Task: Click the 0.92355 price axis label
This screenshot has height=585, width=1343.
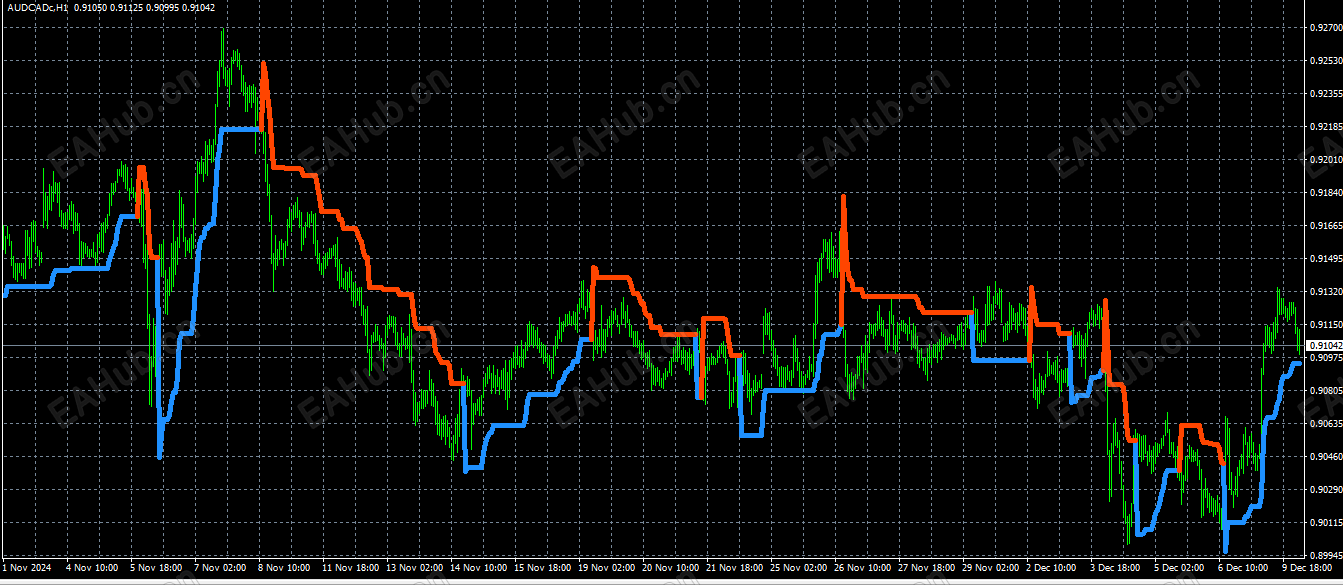Action: tap(1325, 94)
